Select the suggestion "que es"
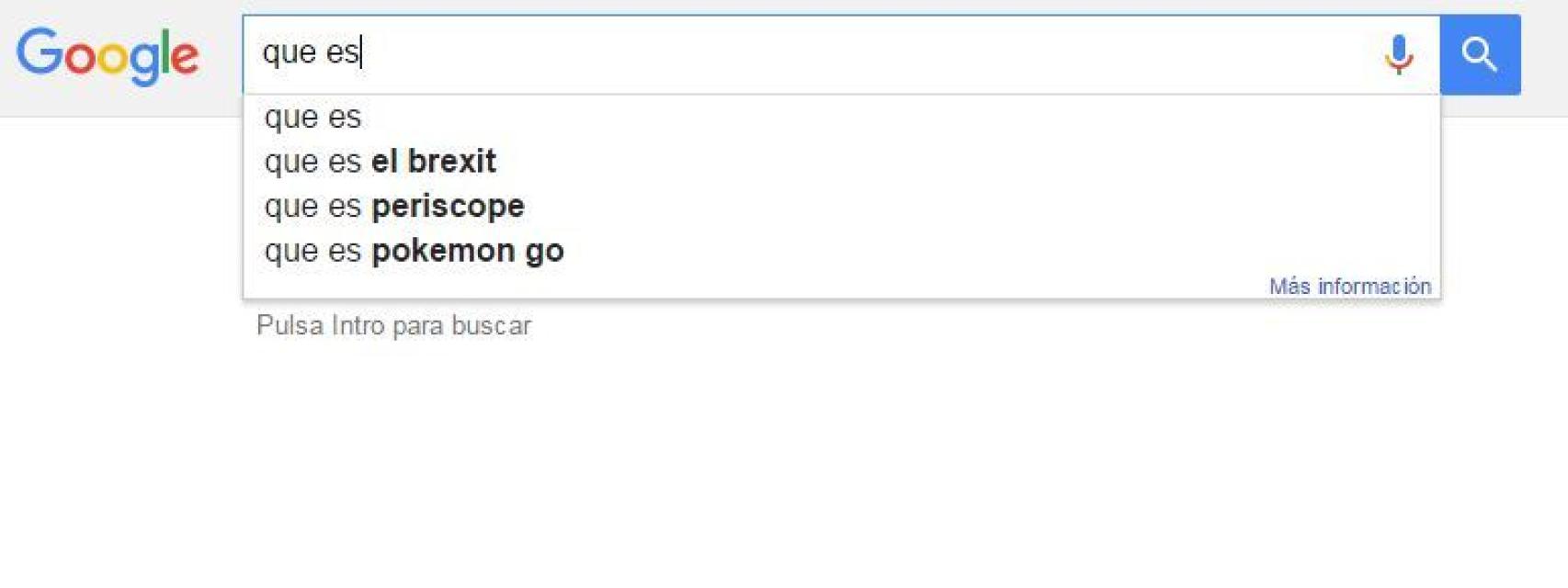This screenshot has height=588, width=1568. point(312,118)
